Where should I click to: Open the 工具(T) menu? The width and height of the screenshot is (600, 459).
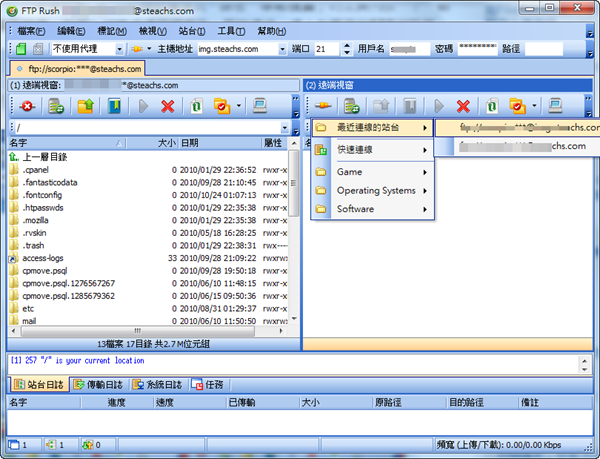coord(232,31)
